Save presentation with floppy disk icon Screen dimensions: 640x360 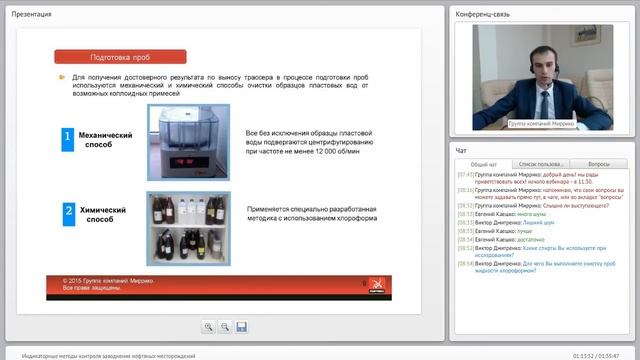point(242,327)
